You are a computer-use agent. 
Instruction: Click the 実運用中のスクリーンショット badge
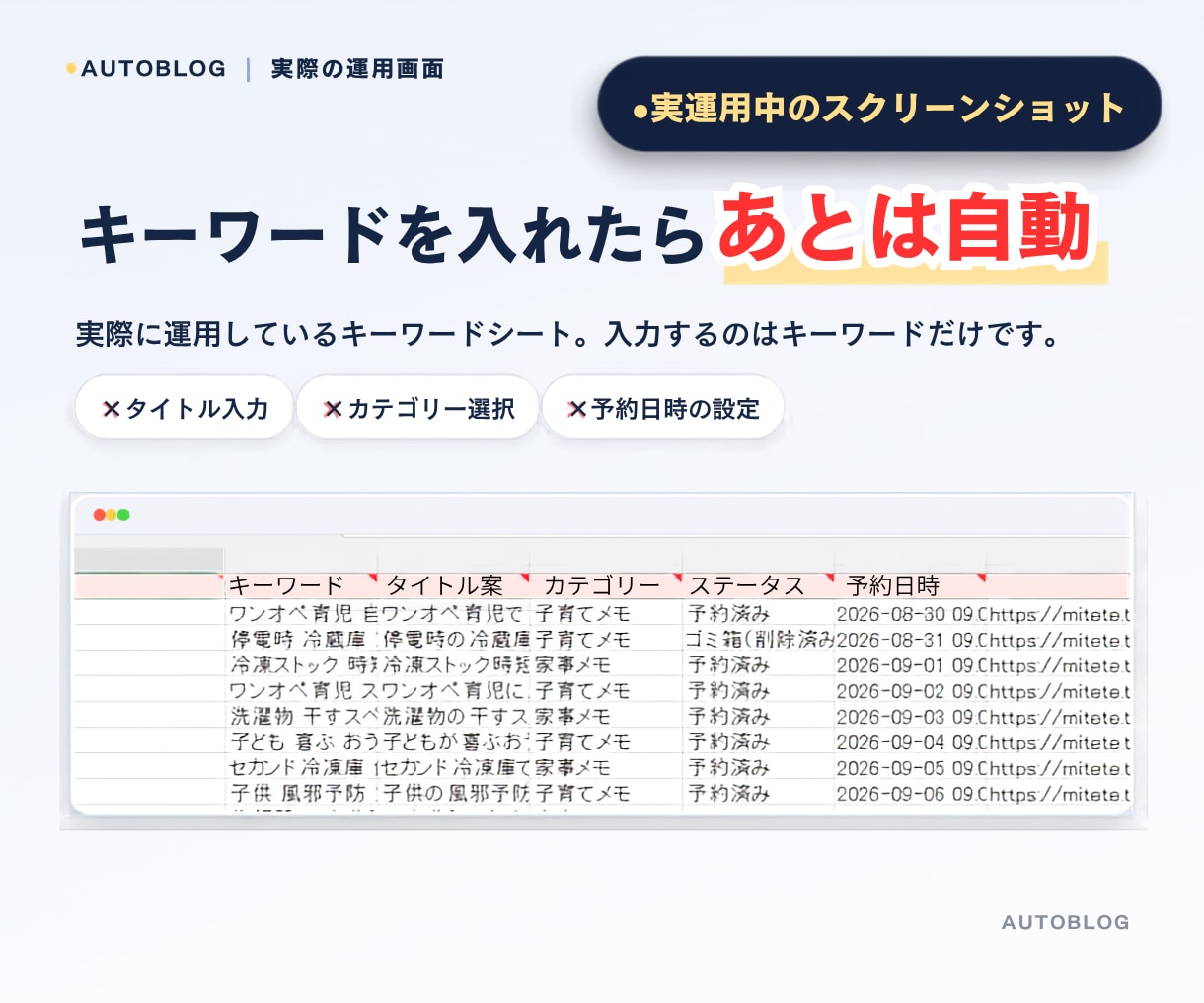pyautogui.click(x=878, y=105)
